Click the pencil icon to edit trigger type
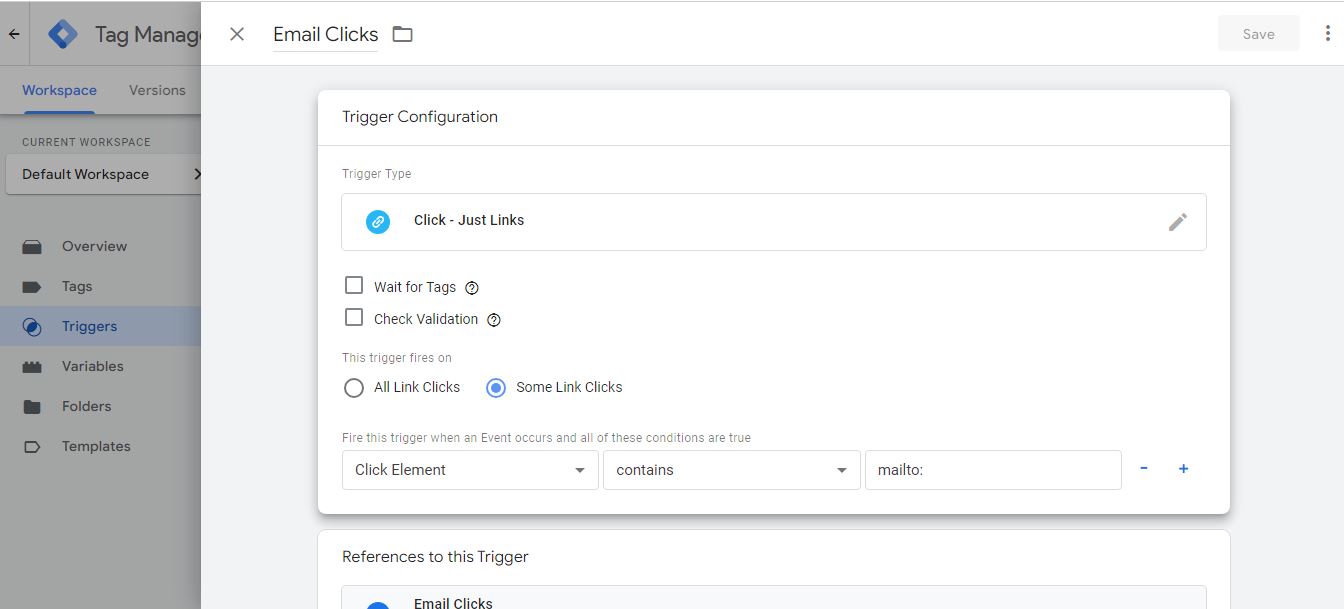The width and height of the screenshot is (1344, 609). pyautogui.click(x=1177, y=222)
